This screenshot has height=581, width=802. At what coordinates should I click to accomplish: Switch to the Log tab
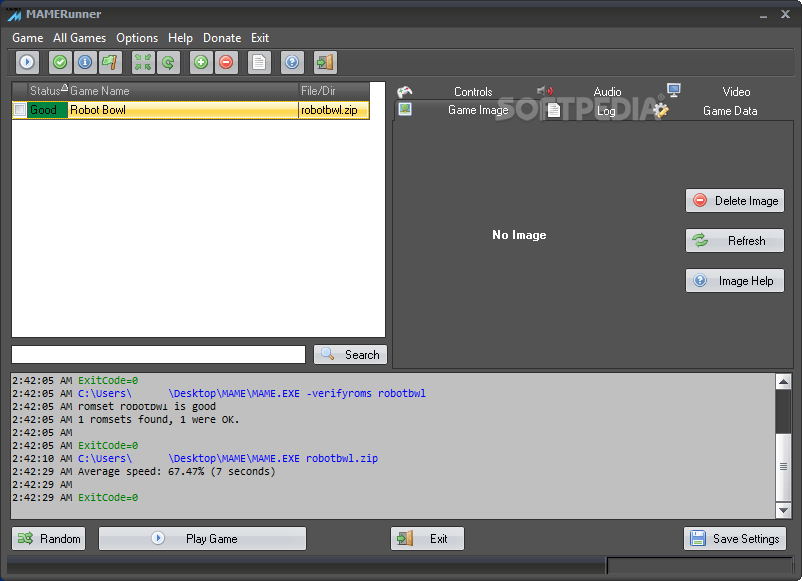tap(606, 111)
